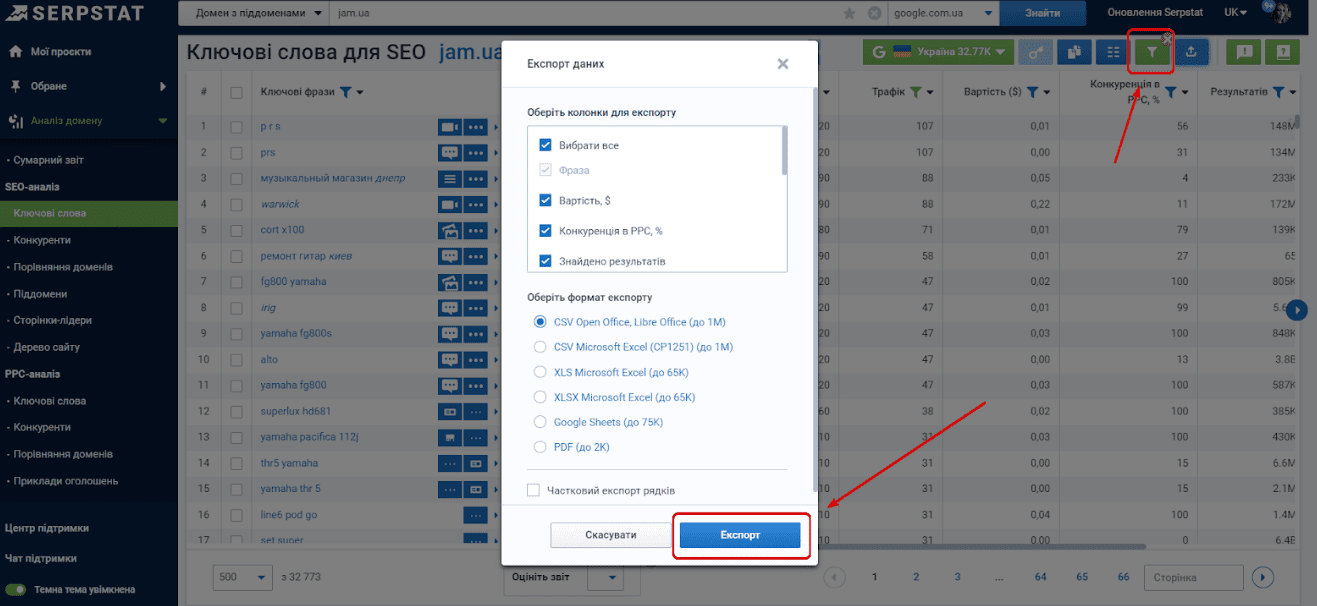Viewport: 1317px width, 606px height.
Task: Click filter icon on Вартість ($) column
Action: 1031,92
